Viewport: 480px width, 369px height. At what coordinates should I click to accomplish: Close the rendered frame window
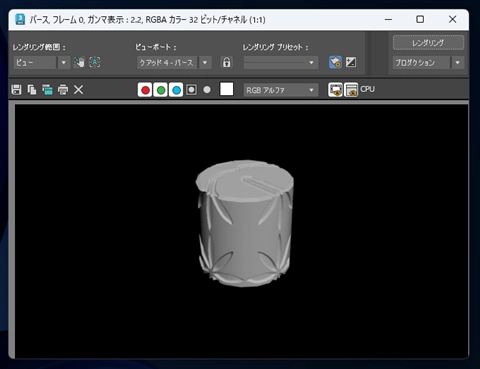452,19
